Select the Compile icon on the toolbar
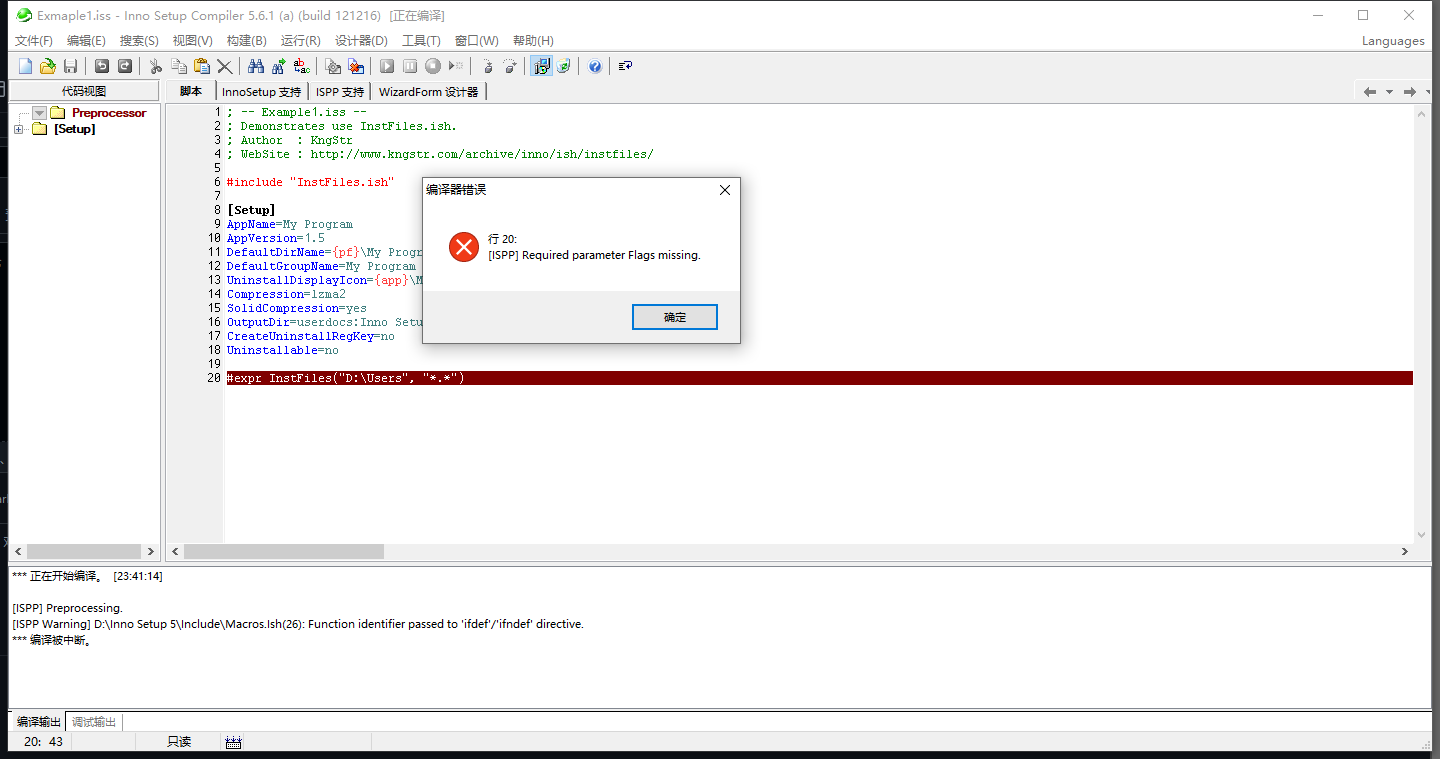This screenshot has width=1440, height=759. [x=333, y=66]
